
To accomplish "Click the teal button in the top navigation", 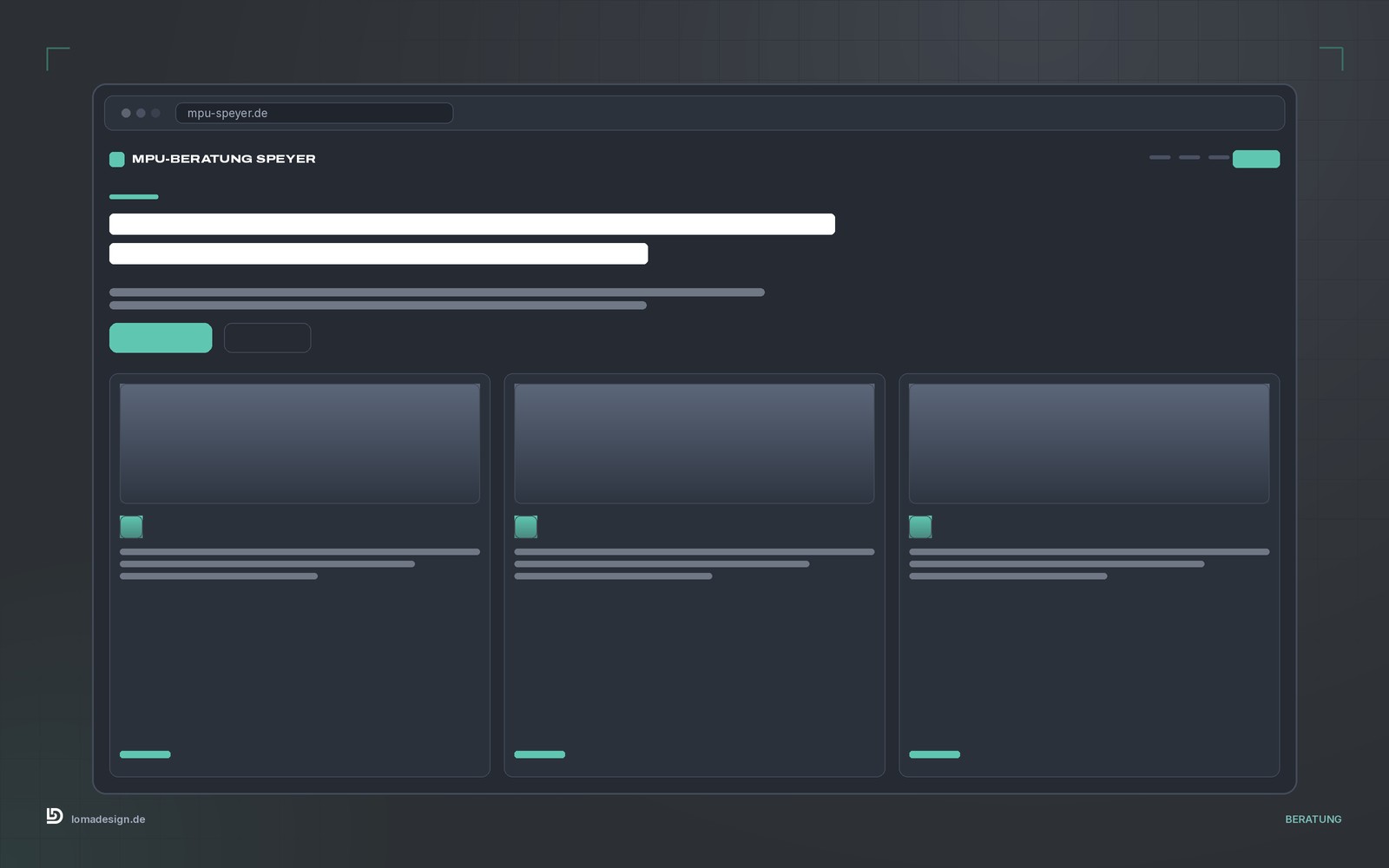I will pyautogui.click(x=1256, y=159).
